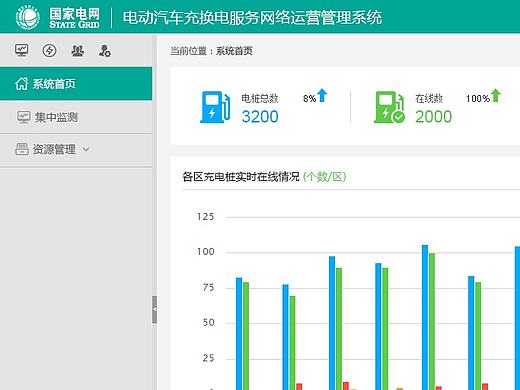Click the 50 y-axis label
This screenshot has height=390, width=520.
[x=208, y=323]
